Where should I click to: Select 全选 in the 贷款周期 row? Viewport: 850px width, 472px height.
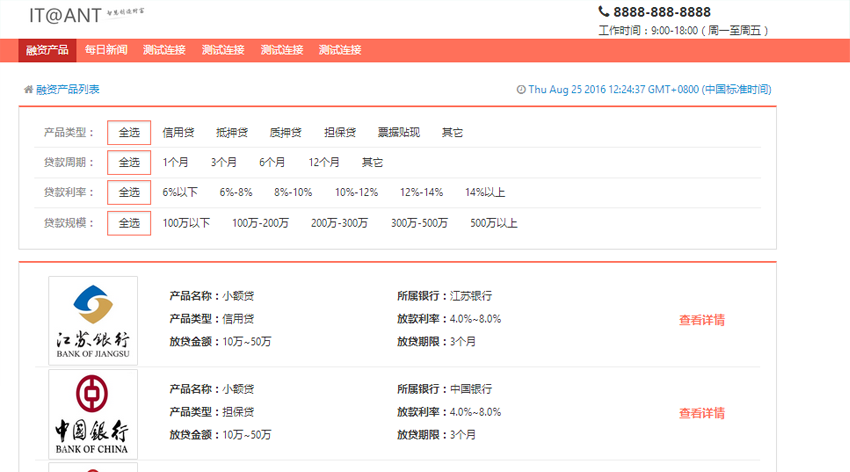tap(129, 163)
